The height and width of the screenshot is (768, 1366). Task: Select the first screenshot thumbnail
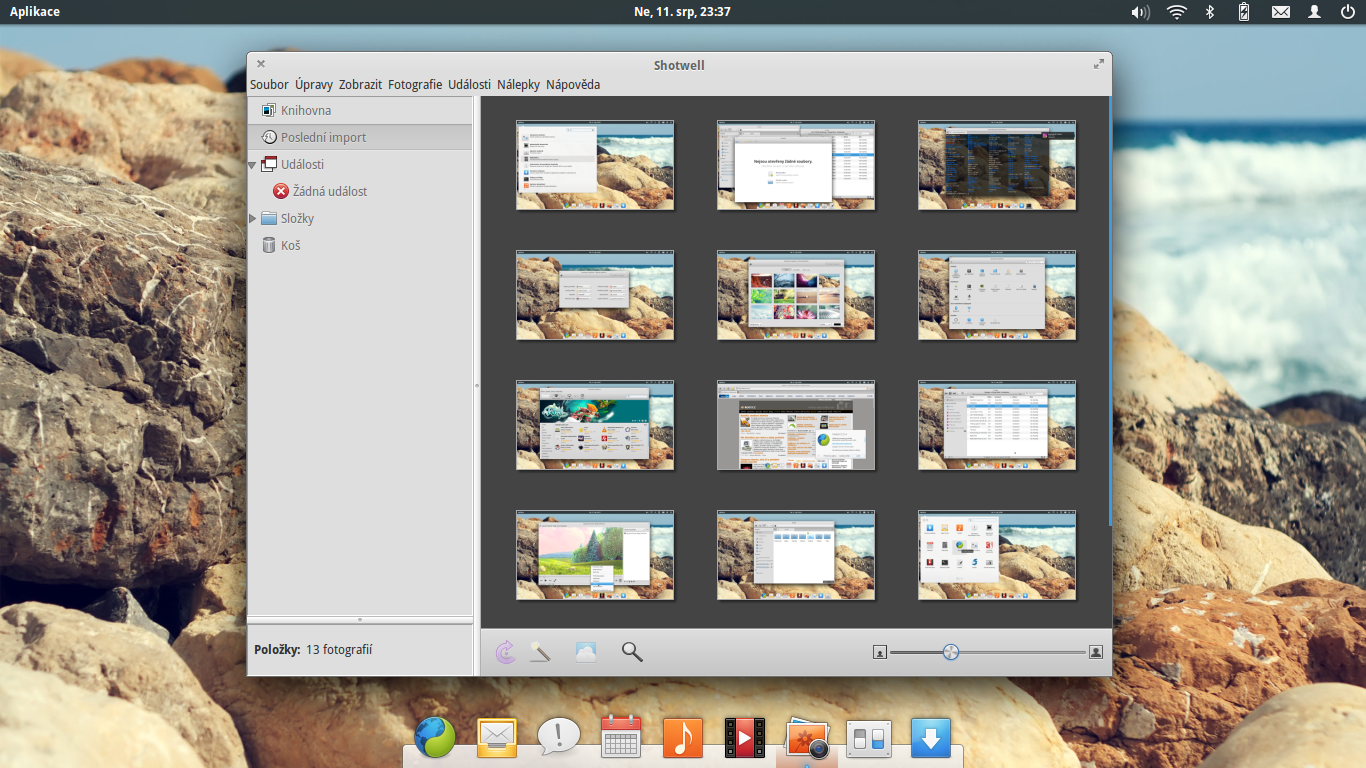pyautogui.click(x=595, y=165)
